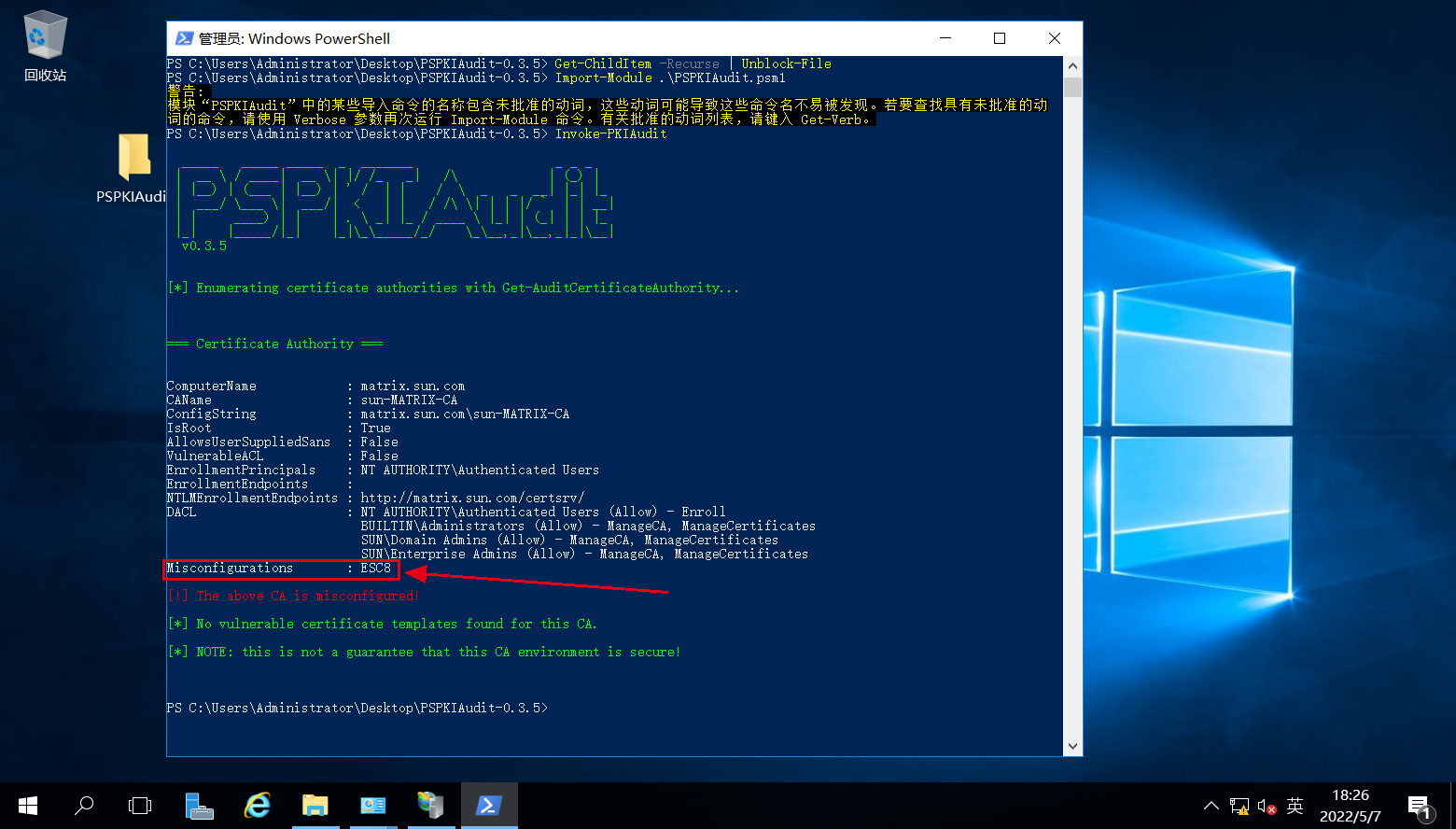The height and width of the screenshot is (829, 1456).
Task: Click the CAName value sun-MATRIX-CA
Action: pyautogui.click(x=410, y=400)
